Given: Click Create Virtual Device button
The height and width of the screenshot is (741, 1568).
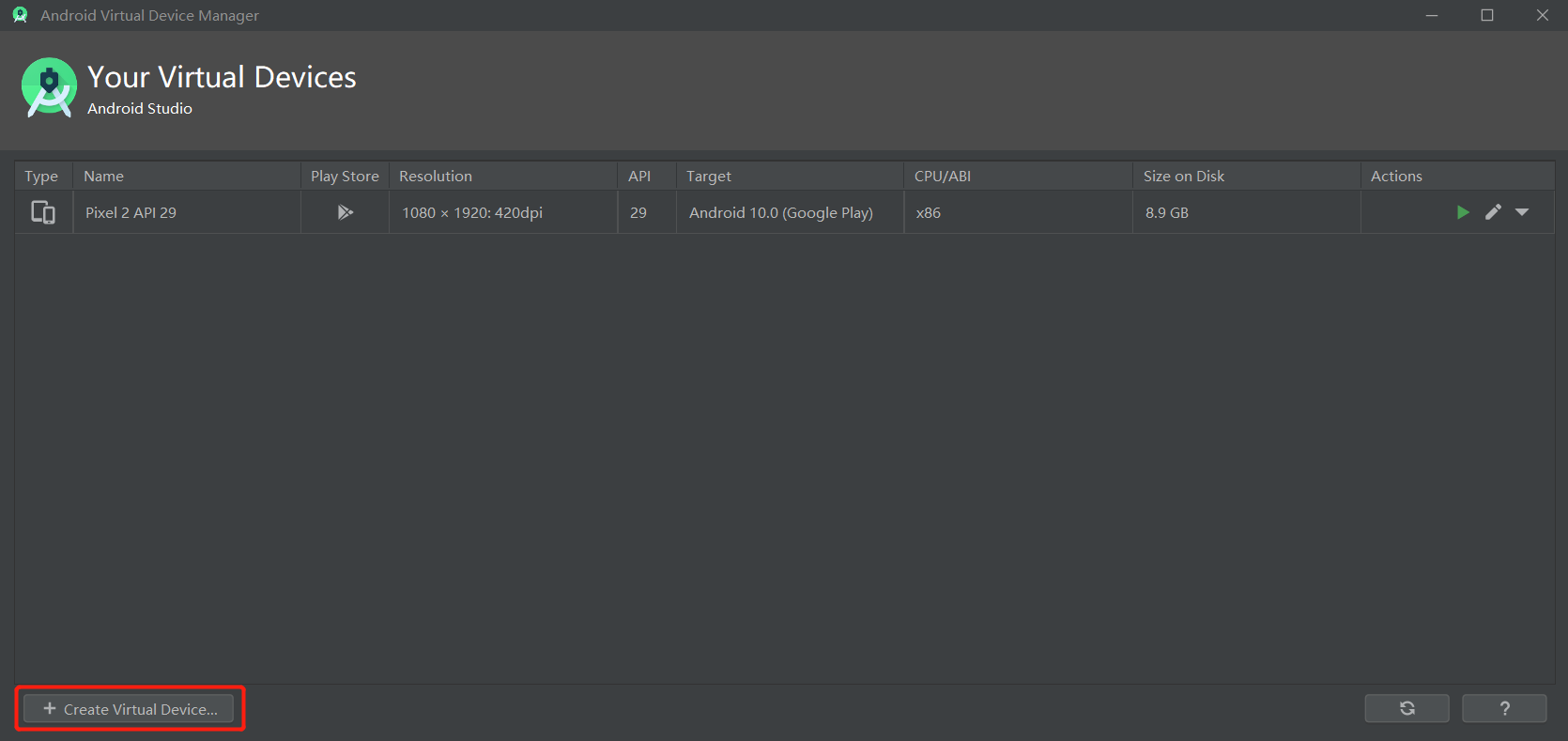Looking at the screenshot, I should point(129,709).
